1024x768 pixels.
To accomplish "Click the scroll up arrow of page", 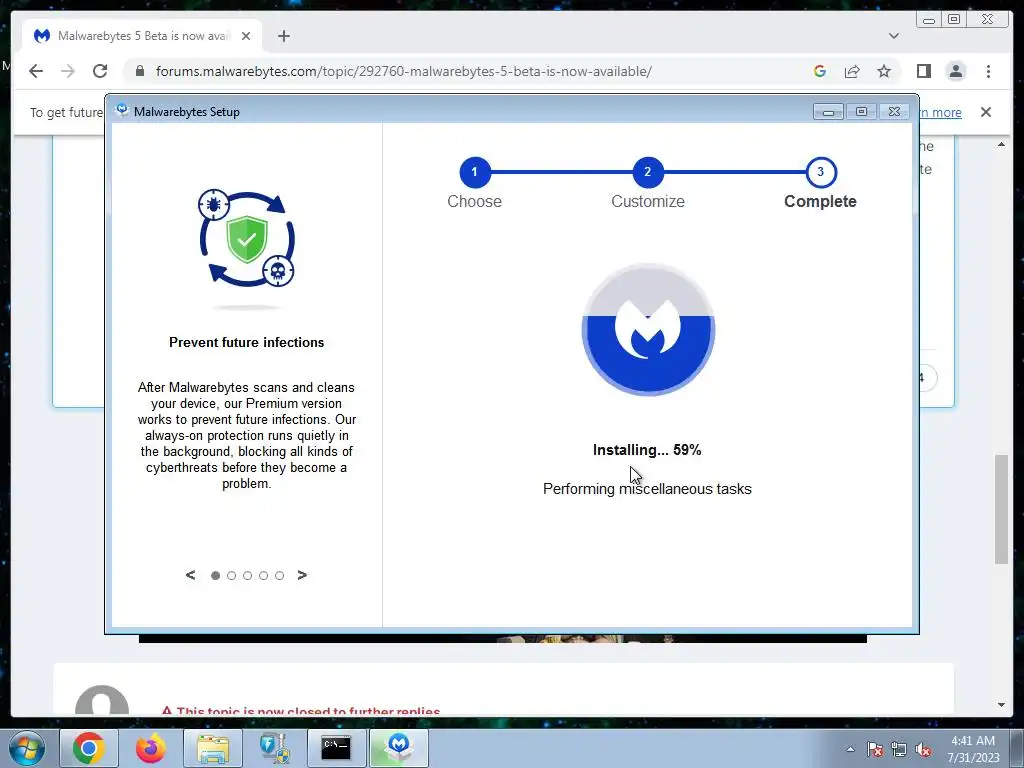I will (1001, 144).
